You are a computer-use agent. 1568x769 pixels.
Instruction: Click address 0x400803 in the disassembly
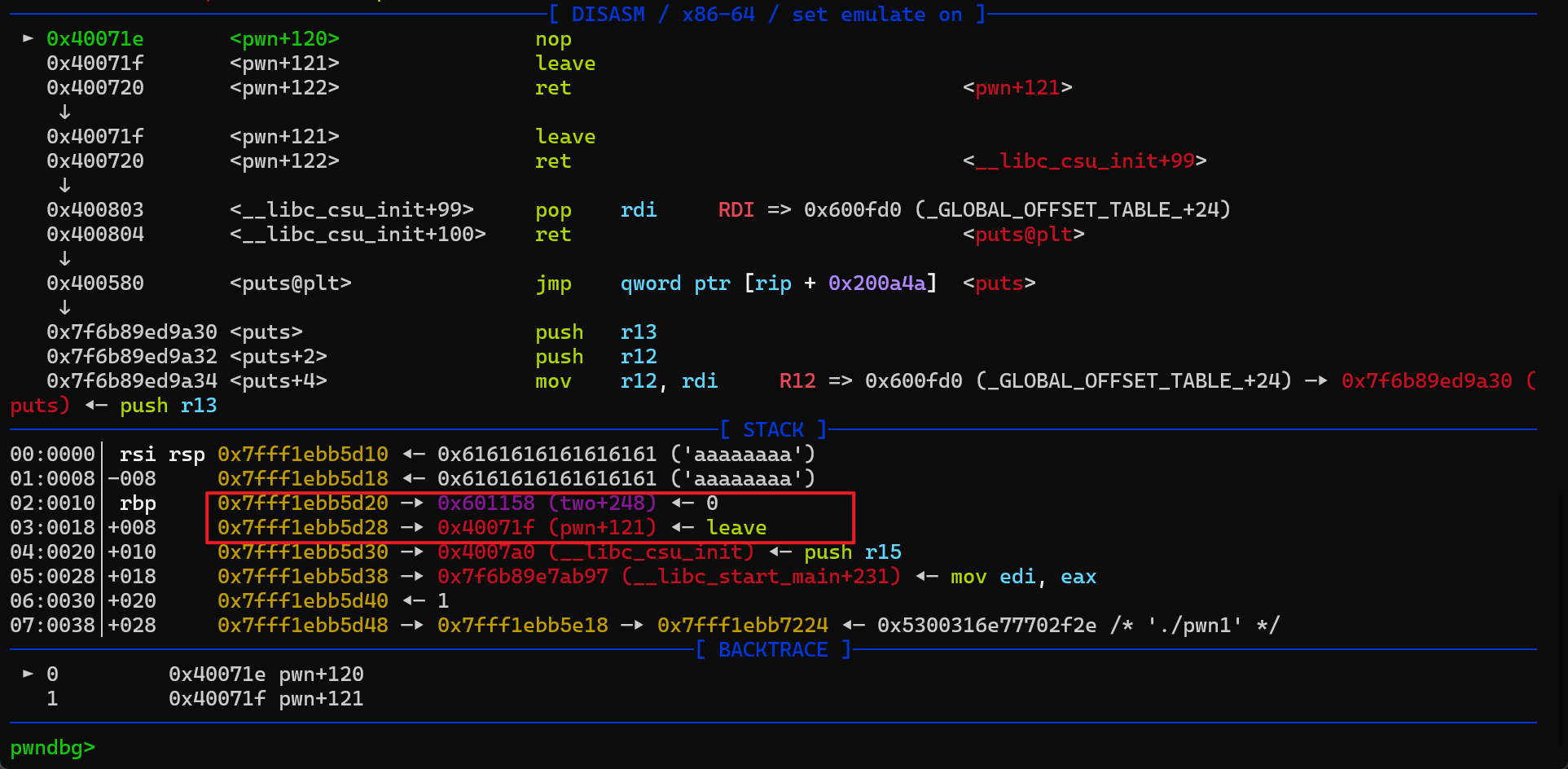click(x=95, y=210)
